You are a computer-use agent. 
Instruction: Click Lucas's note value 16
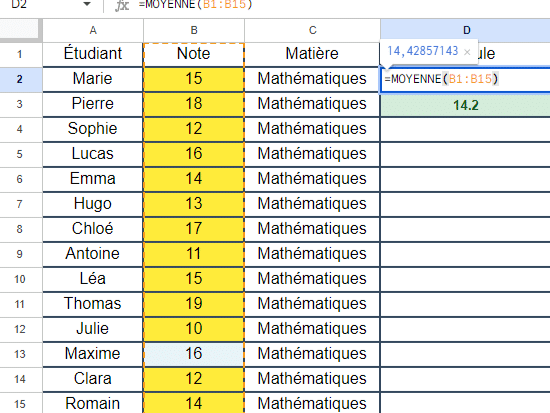pos(194,154)
